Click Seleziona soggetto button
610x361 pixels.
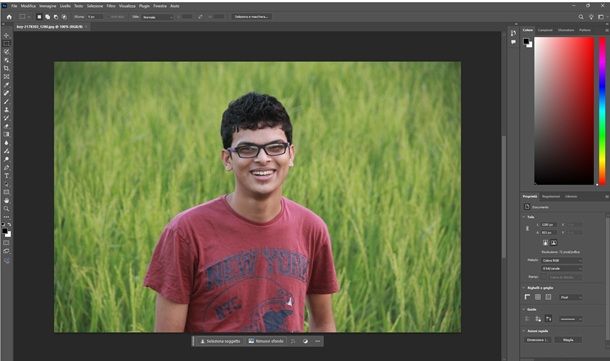coord(220,341)
